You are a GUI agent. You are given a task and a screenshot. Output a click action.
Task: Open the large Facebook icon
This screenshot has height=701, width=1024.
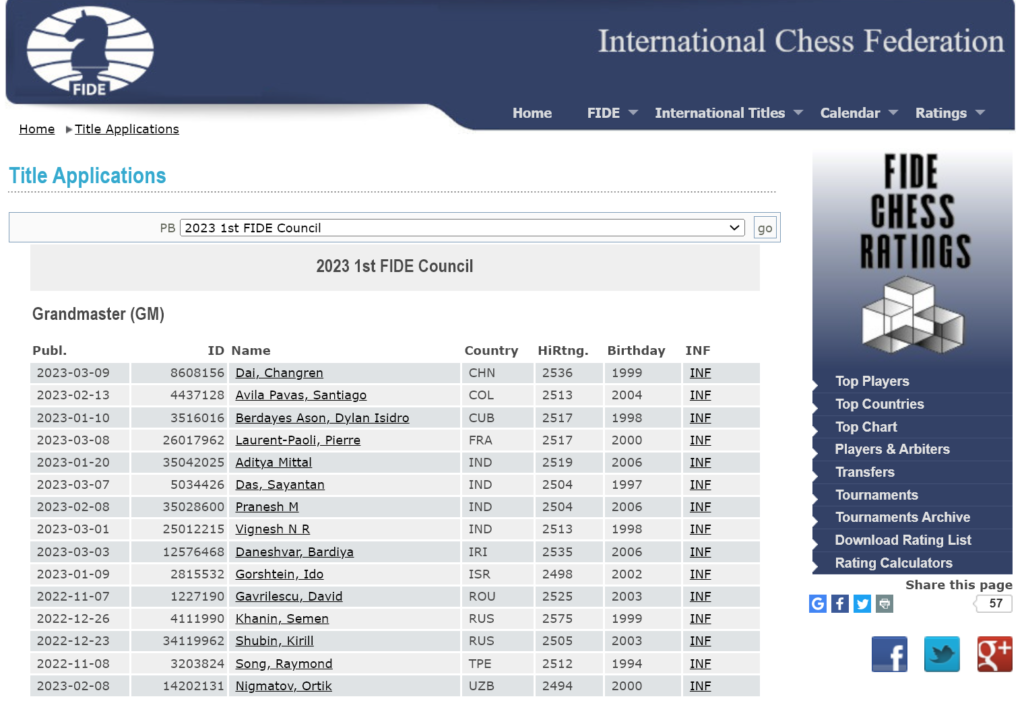[x=889, y=654]
